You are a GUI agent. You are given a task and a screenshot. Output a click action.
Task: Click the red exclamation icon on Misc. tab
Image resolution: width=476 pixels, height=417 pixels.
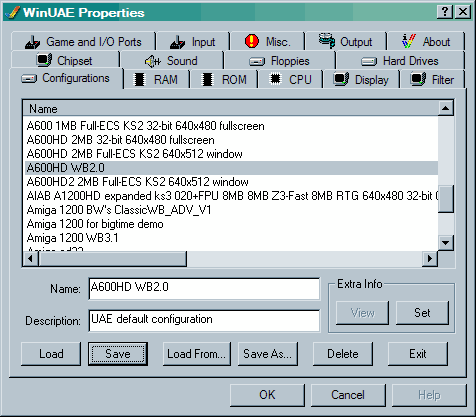coord(252,41)
